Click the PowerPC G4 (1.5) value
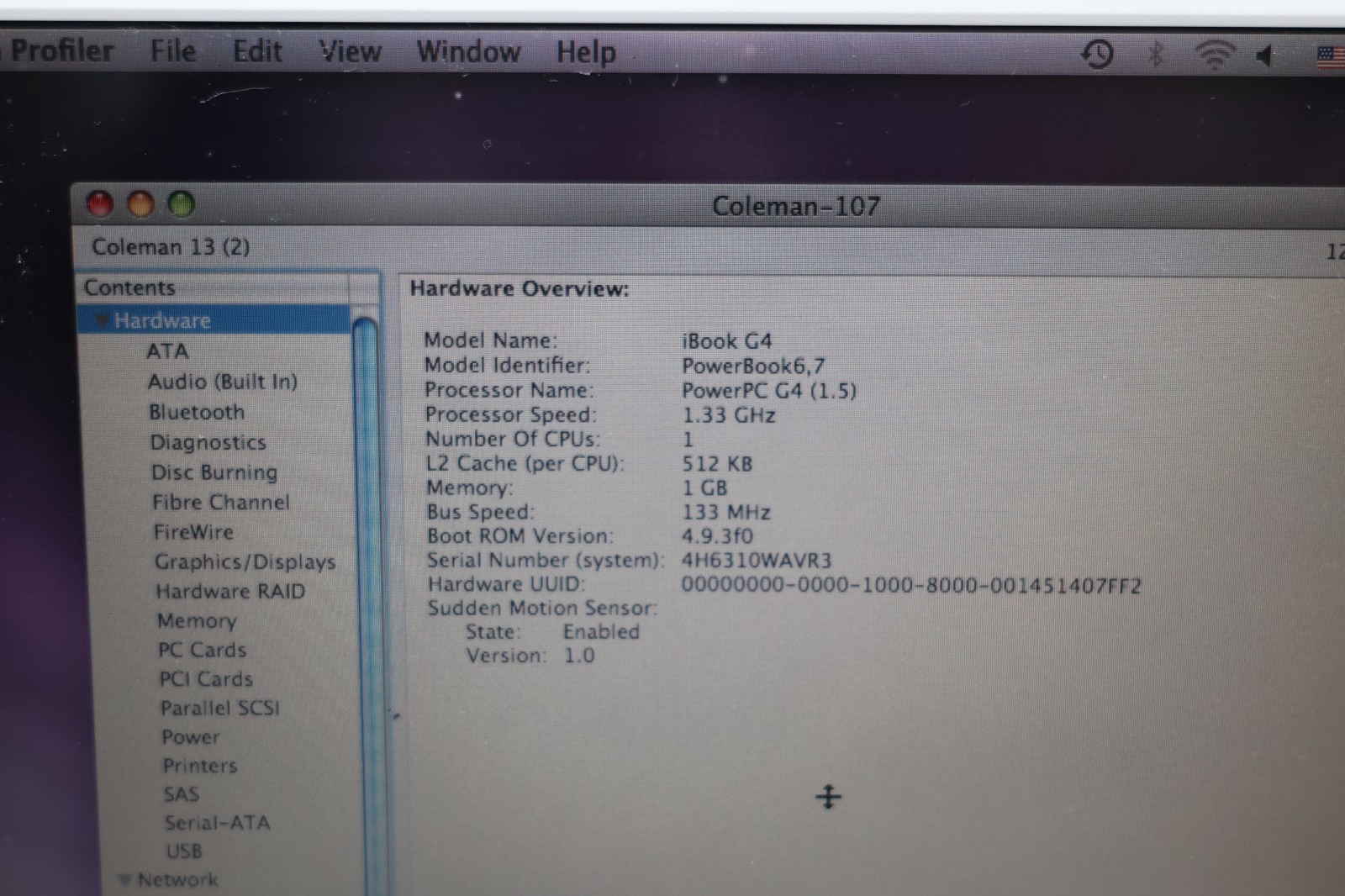 tap(769, 391)
